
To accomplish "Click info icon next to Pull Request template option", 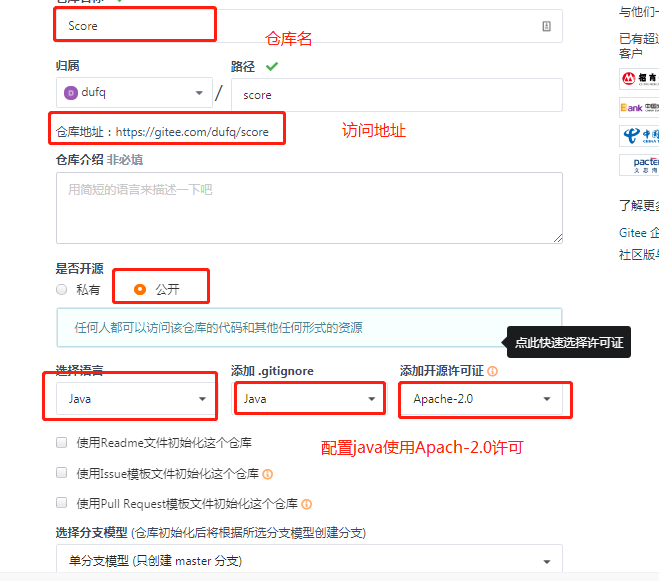I will click(307, 504).
